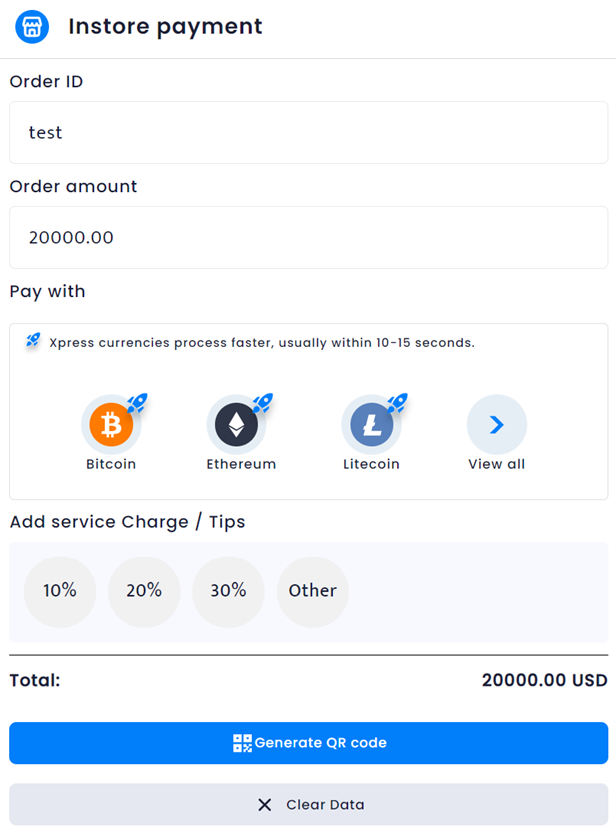Choose the Other tip amount option
616x840 pixels.
[x=313, y=592]
